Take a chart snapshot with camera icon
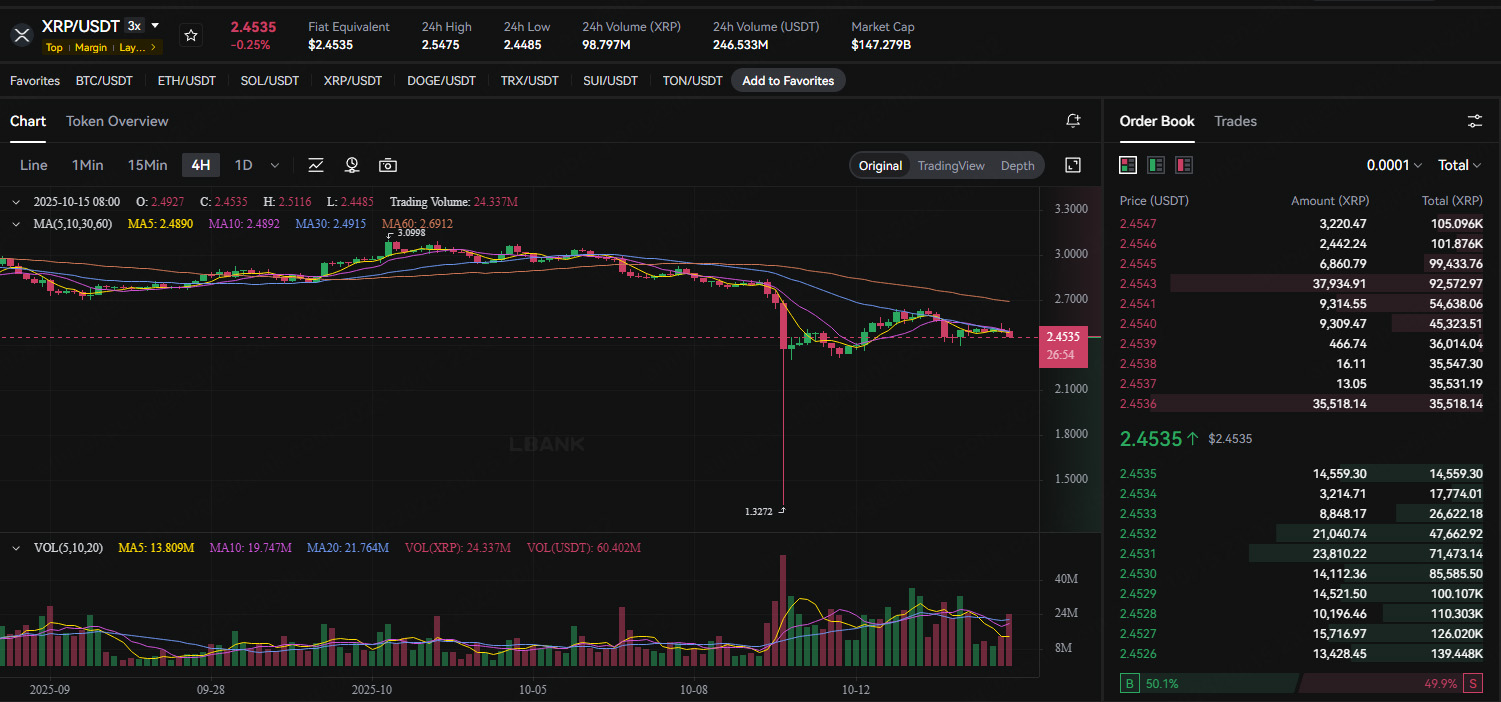1501x702 pixels. (388, 165)
